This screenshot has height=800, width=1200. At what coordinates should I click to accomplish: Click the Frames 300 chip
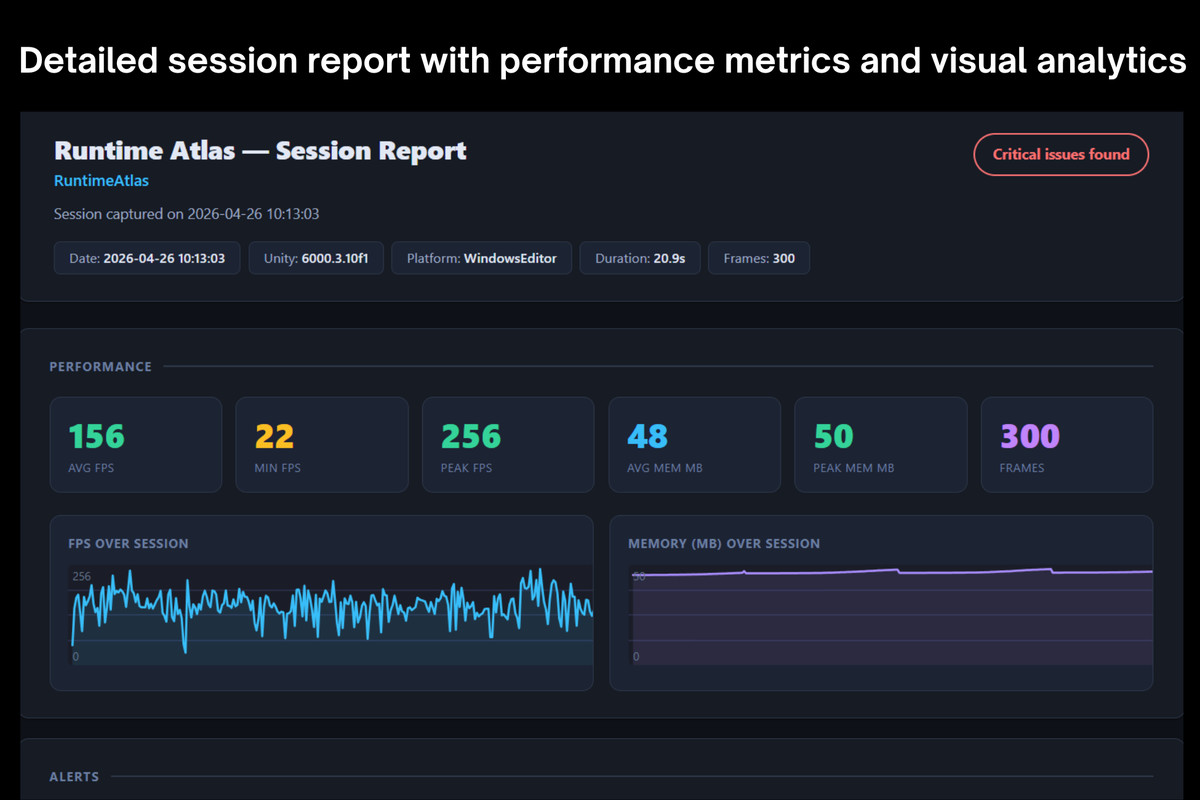[759, 258]
